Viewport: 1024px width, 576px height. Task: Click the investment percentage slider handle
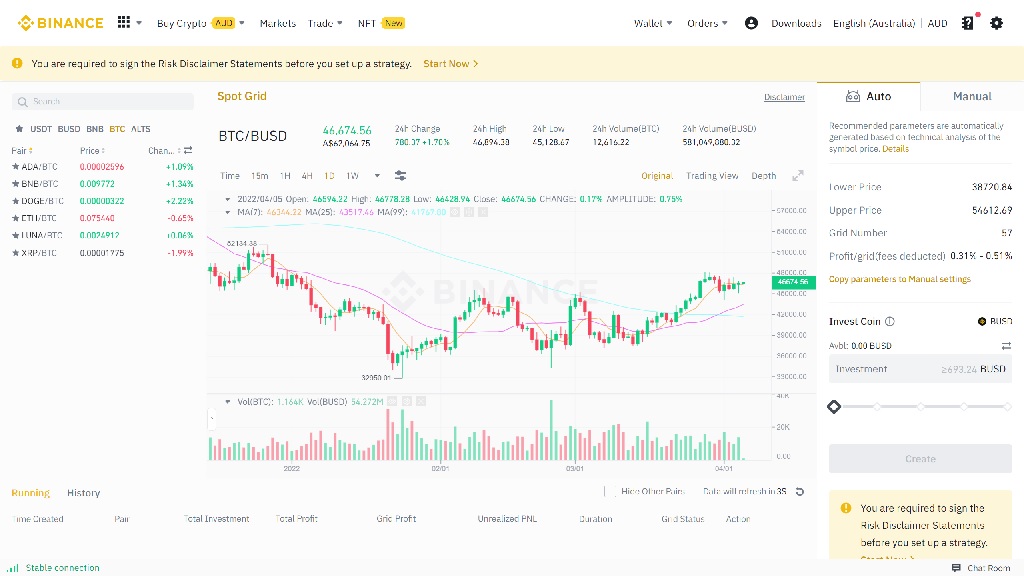pos(834,407)
